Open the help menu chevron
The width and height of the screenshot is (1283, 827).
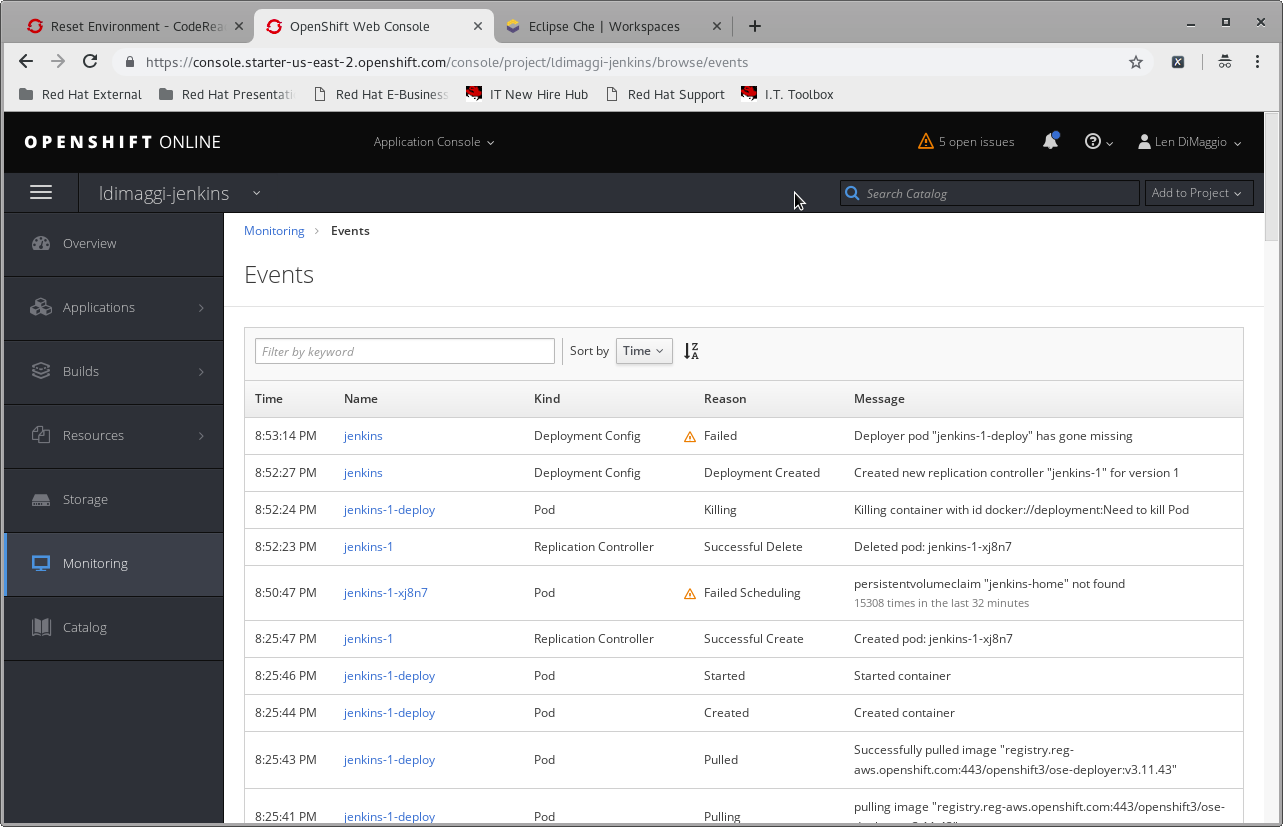[x=1107, y=141]
